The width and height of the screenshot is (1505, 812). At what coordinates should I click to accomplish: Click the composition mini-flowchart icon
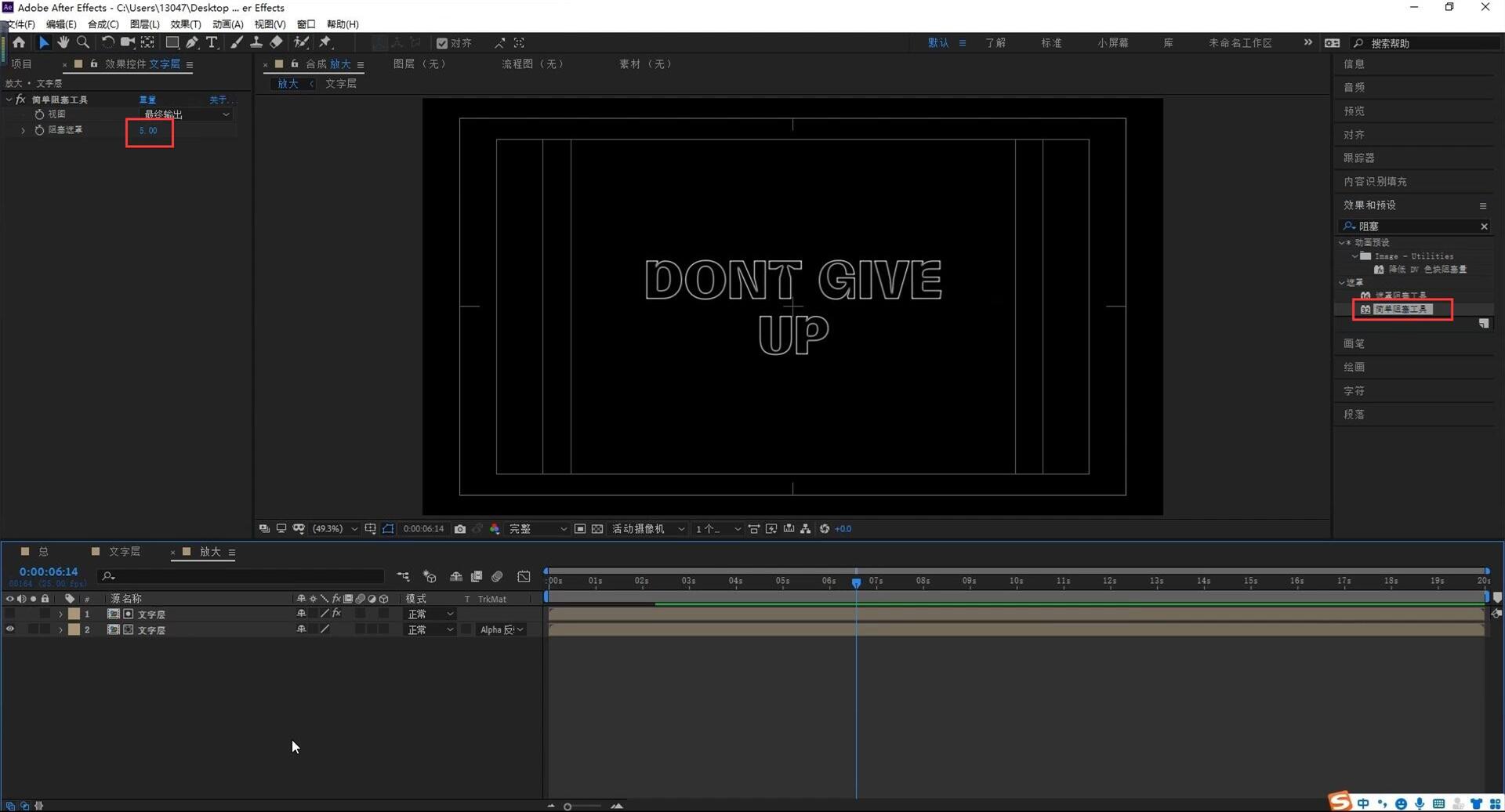[x=403, y=576]
